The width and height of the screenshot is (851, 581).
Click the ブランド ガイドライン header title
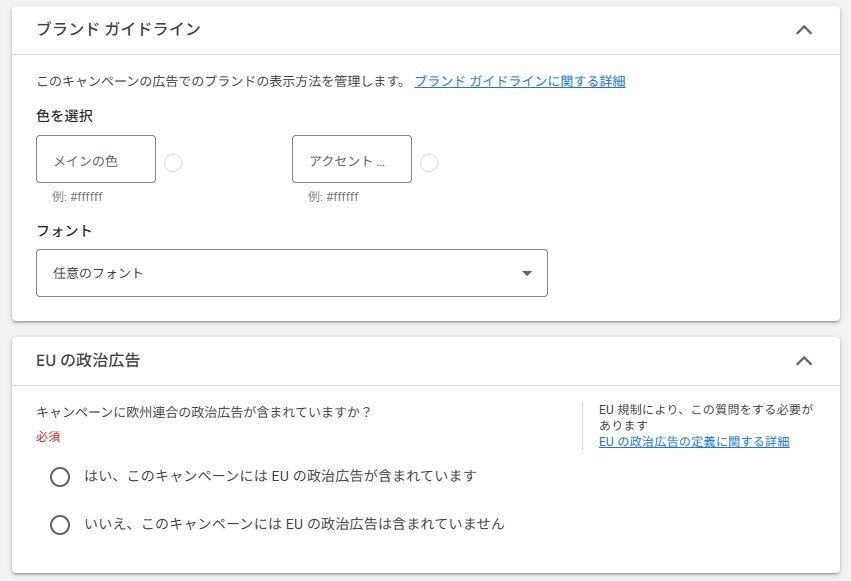point(118,30)
